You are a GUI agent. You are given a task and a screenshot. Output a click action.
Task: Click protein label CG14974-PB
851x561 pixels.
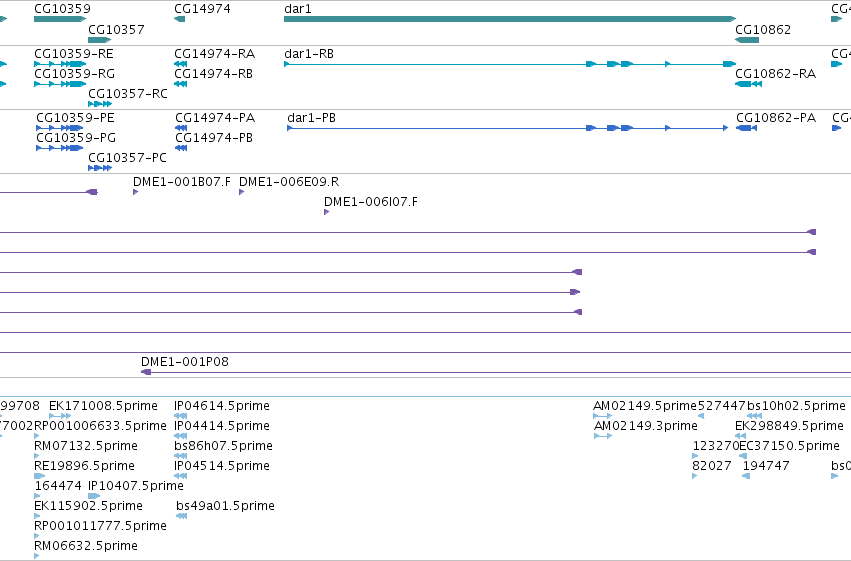(214, 138)
